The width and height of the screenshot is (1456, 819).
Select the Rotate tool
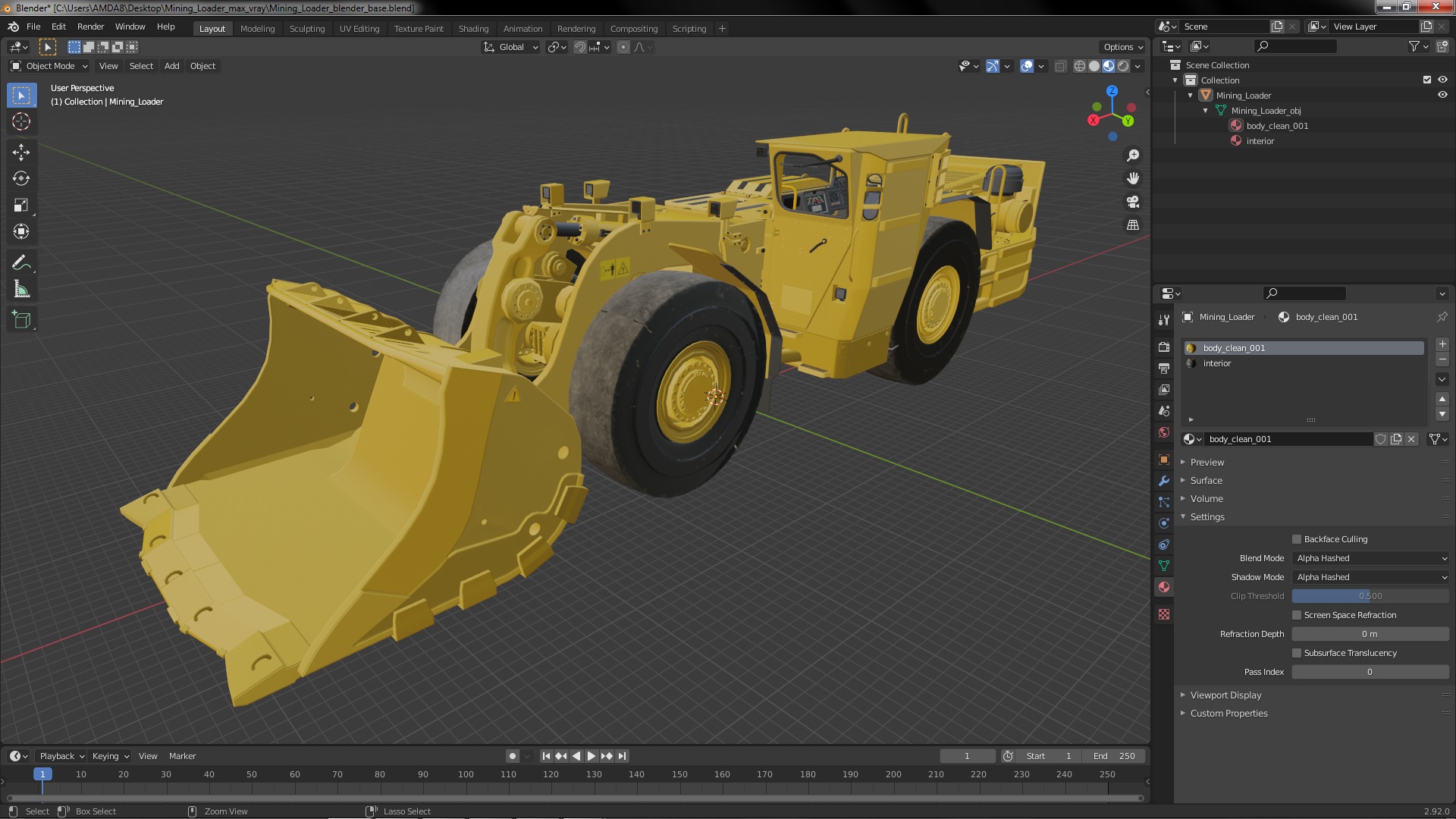(x=21, y=178)
